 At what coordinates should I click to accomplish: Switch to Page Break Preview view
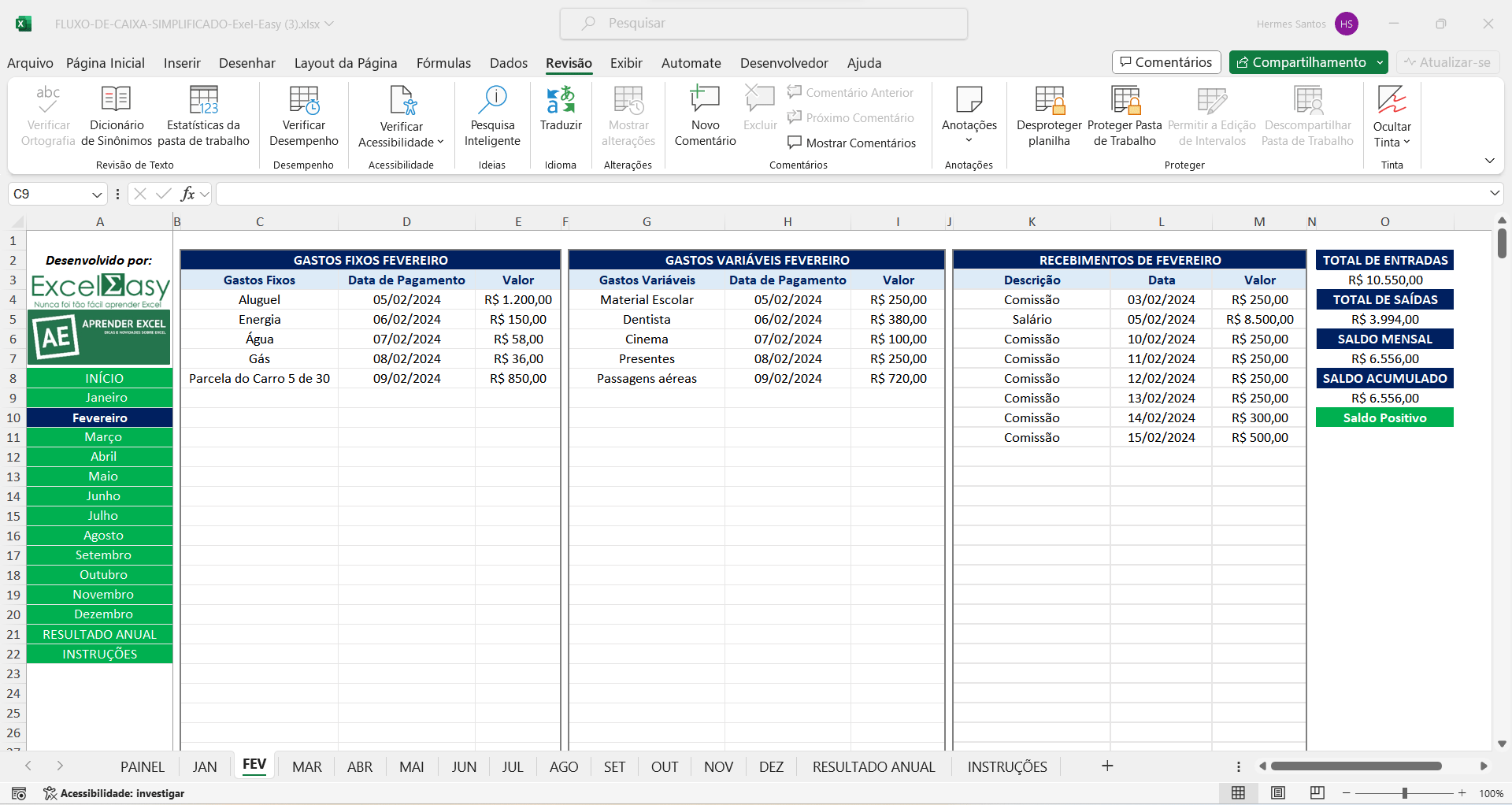click(1317, 793)
